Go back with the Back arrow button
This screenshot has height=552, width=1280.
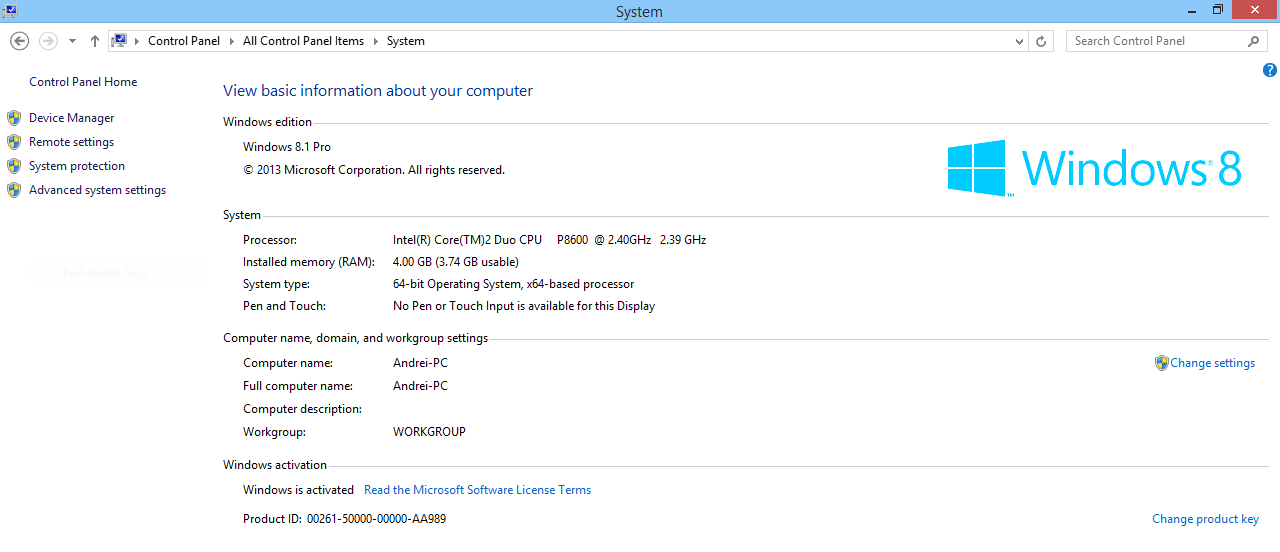tap(19, 41)
